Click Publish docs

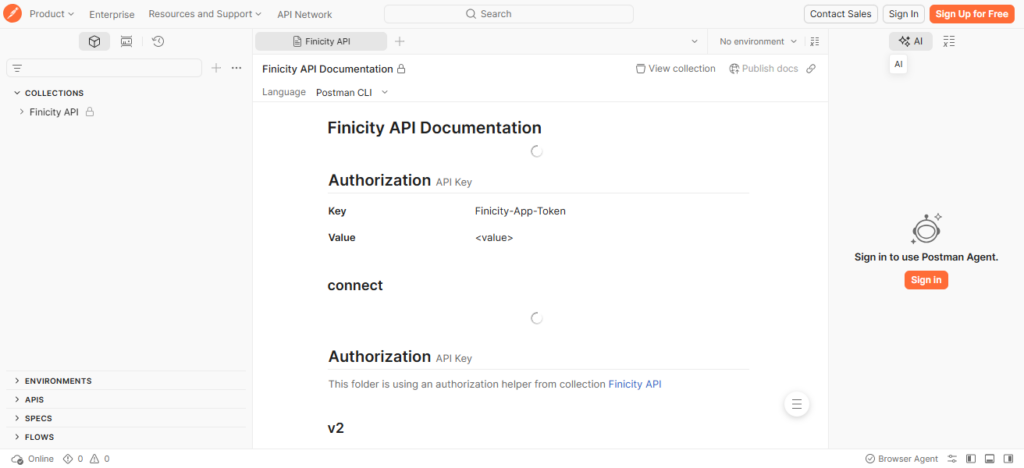763,69
